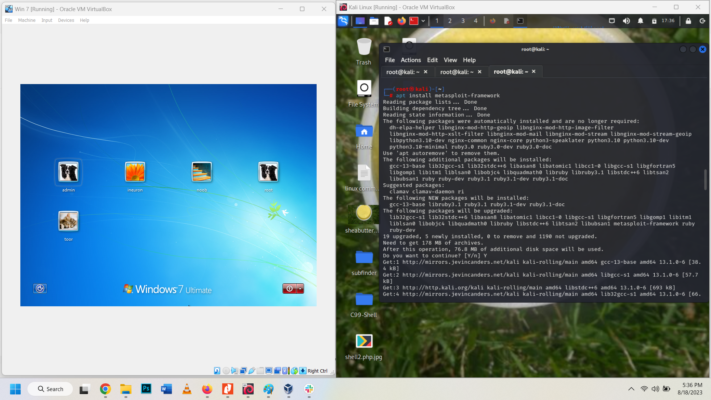Click display tray icon in Kali panel
The width and height of the screenshot is (711, 400).
tap(612, 21)
